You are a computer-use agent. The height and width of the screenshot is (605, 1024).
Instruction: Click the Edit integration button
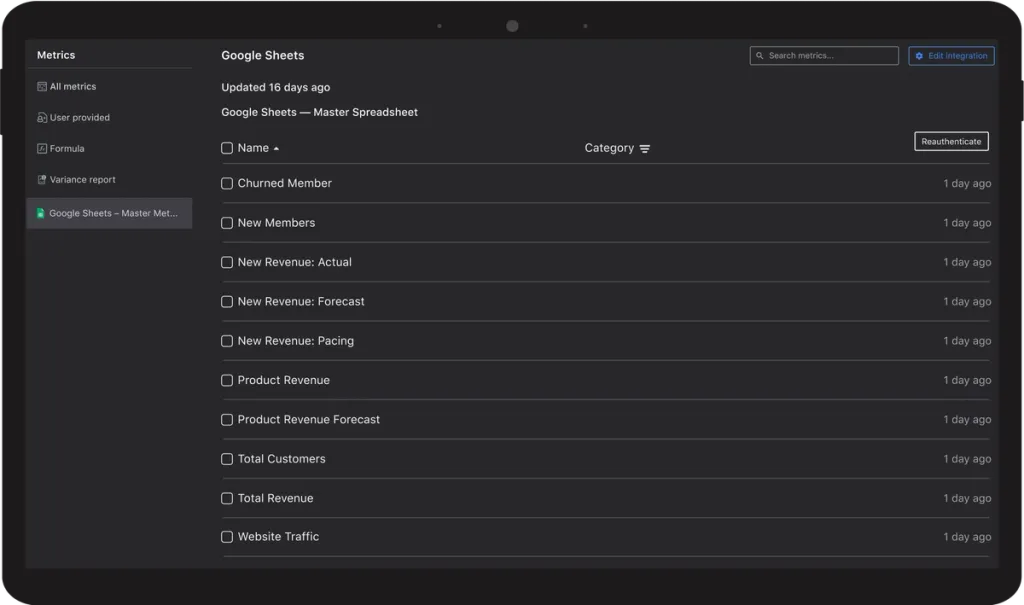click(x=951, y=56)
